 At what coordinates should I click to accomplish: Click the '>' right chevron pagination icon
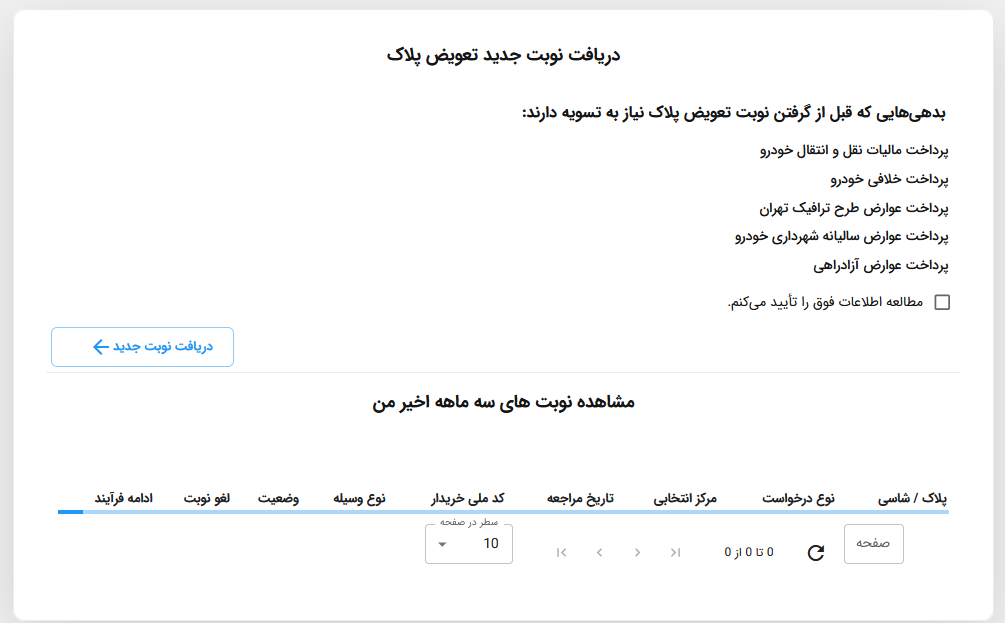(x=638, y=552)
